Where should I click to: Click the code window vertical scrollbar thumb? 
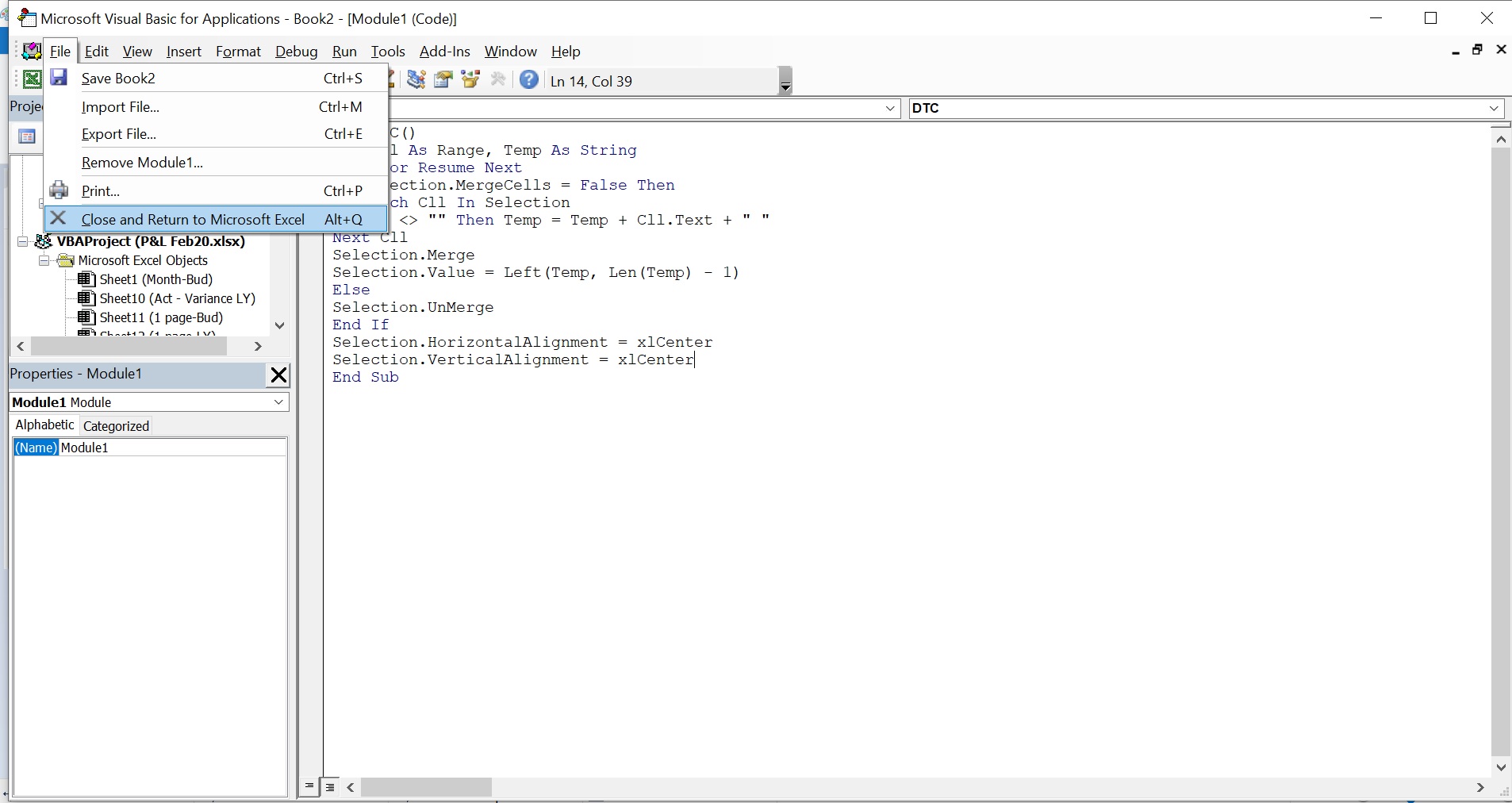click(x=1501, y=451)
